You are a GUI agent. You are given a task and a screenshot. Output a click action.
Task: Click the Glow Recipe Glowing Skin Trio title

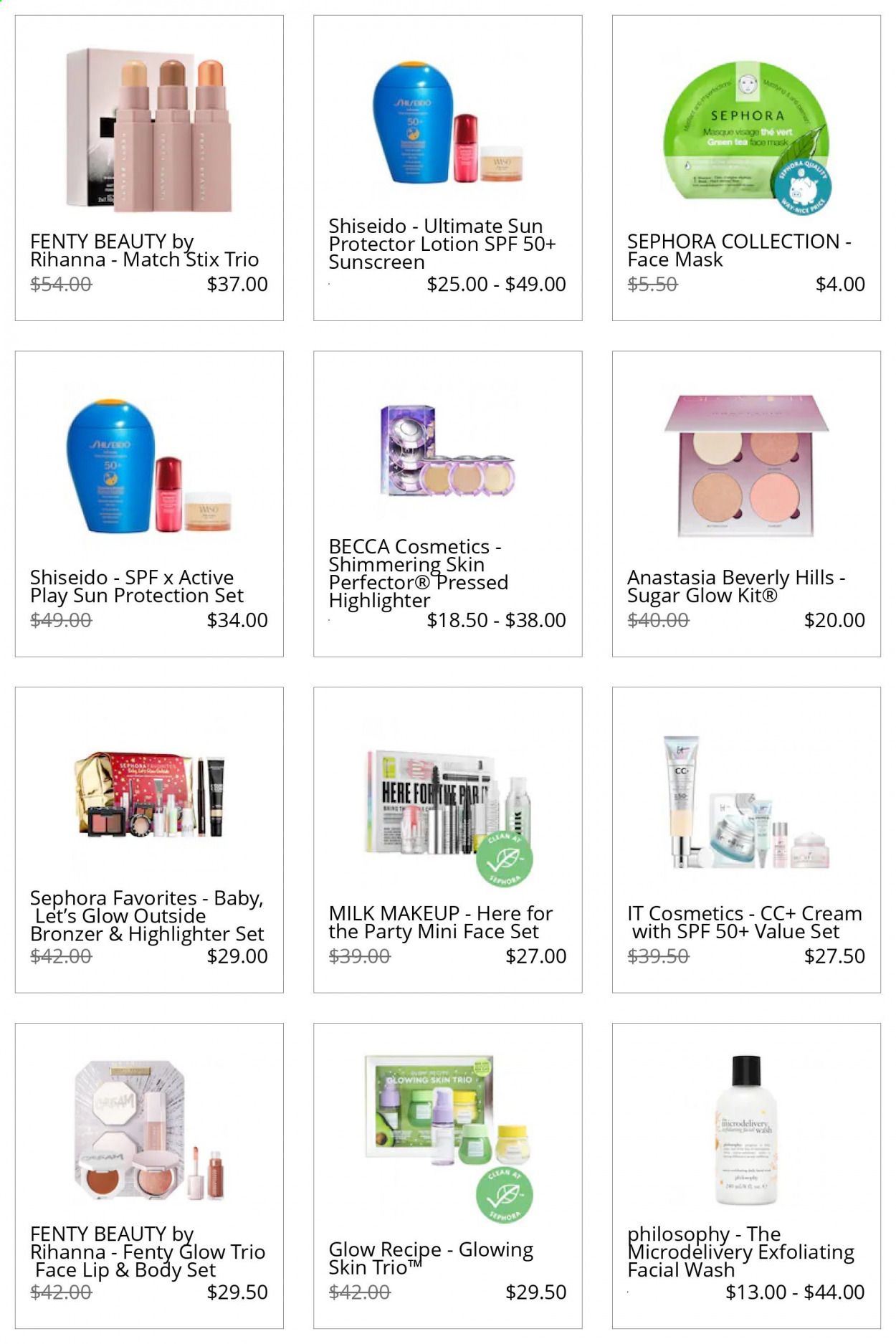431,1258
